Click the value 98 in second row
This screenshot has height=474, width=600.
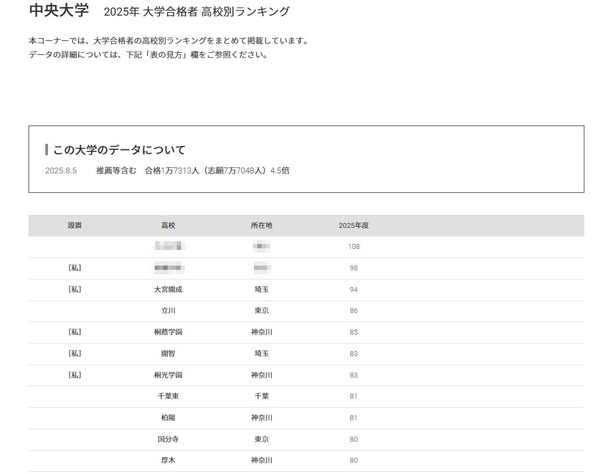click(x=354, y=268)
